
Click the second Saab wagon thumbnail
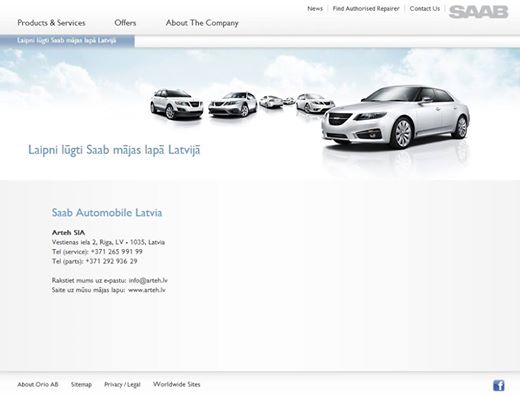(x=233, y=105)
